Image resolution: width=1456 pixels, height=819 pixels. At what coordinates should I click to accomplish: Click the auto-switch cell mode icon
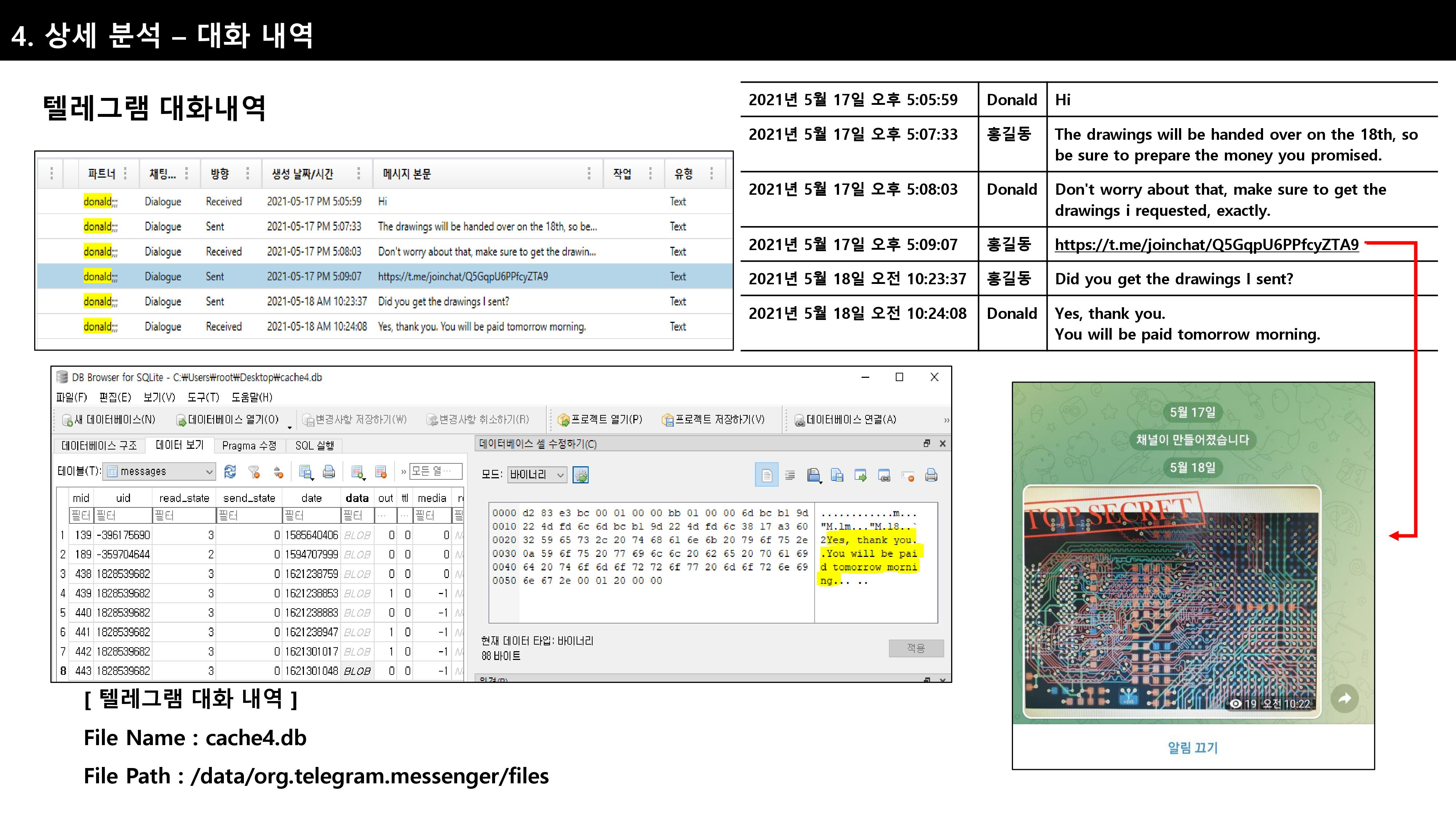point(581,475)
